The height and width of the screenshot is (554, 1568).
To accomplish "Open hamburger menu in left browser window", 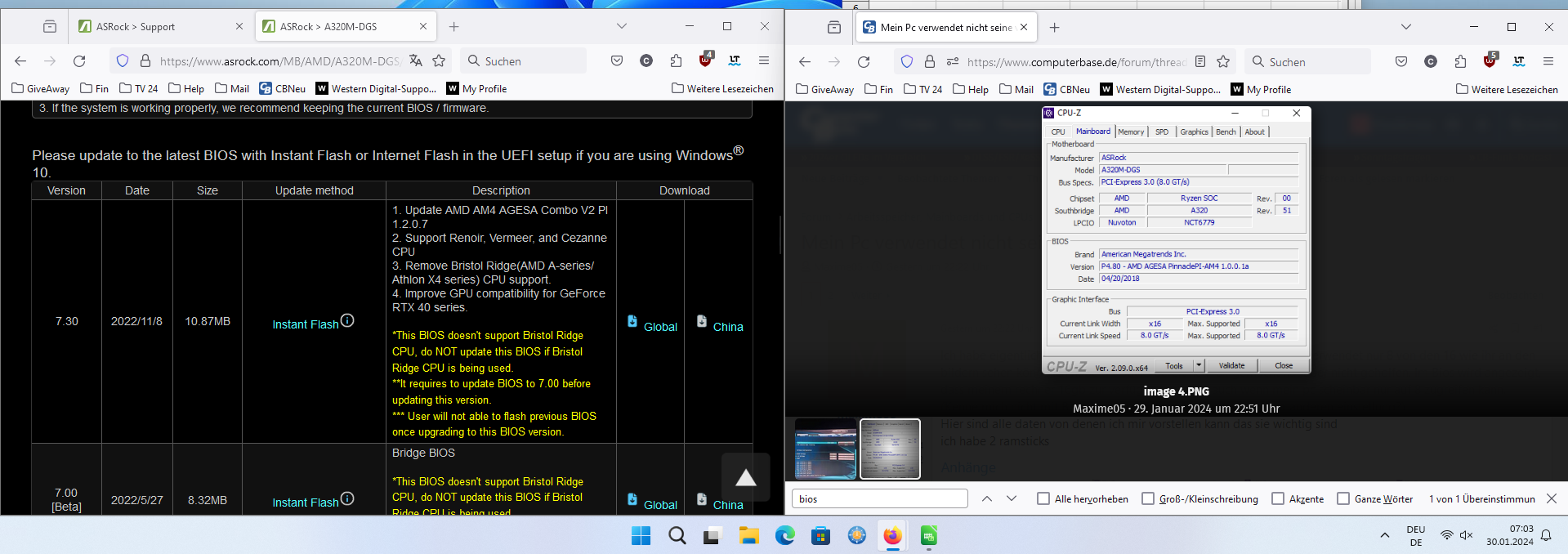I will [x=764, y=60].
